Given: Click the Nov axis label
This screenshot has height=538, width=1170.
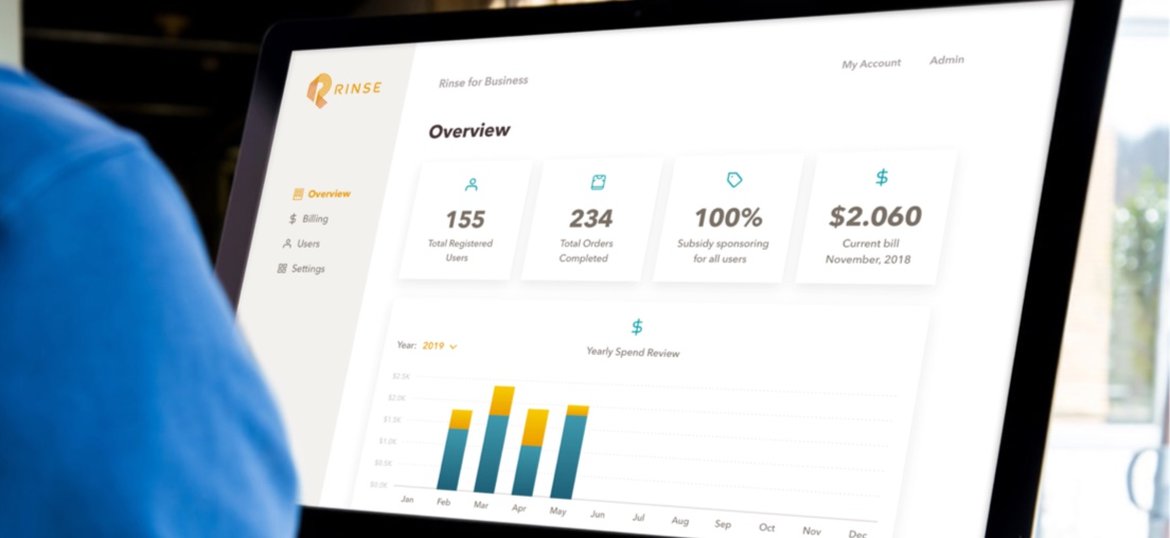Looking at the screenshot, I should click(812, 531).
